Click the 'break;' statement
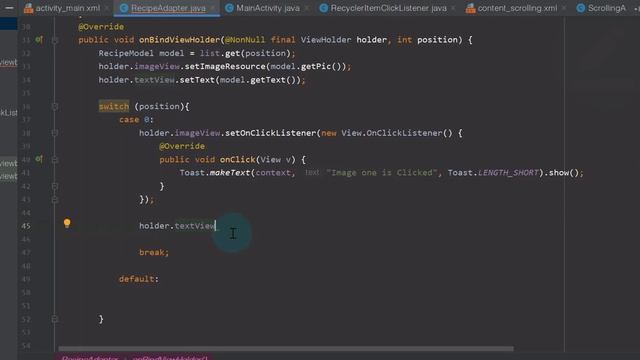Viewport: 640px width, 360px height. 154,252
